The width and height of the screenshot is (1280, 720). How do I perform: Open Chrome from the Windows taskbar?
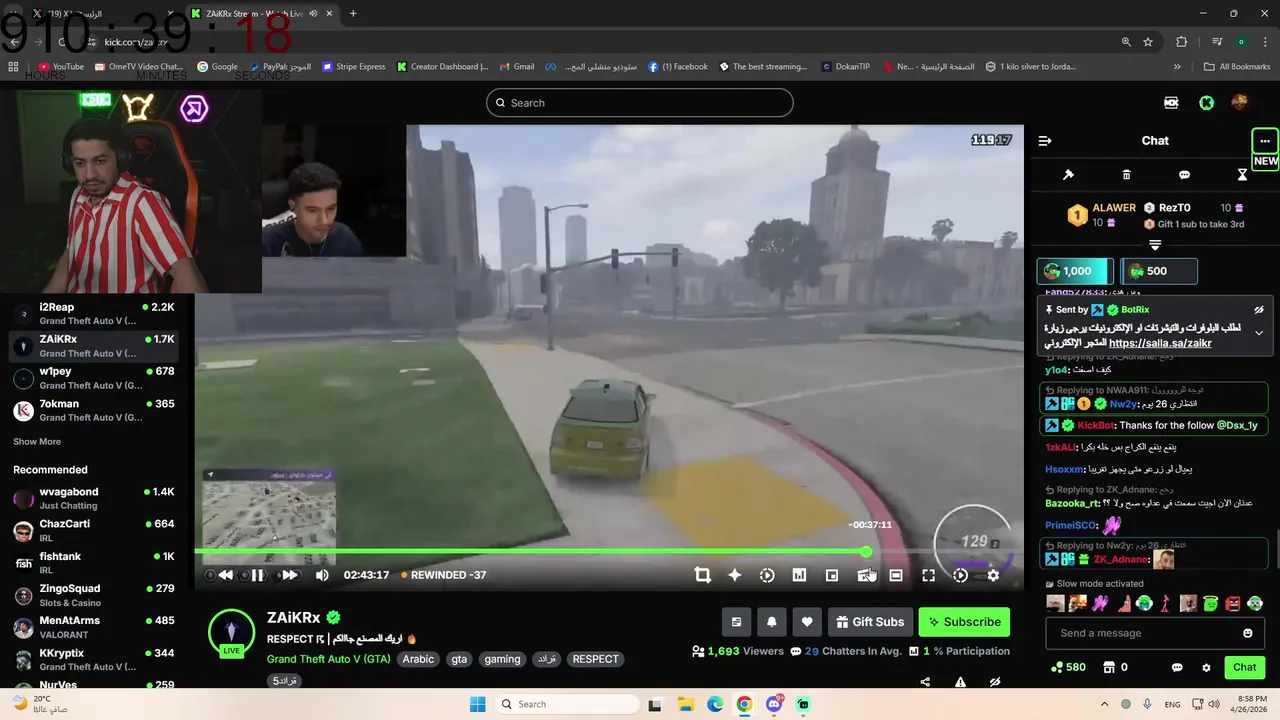pyautogui.click(x=744, y=704)
